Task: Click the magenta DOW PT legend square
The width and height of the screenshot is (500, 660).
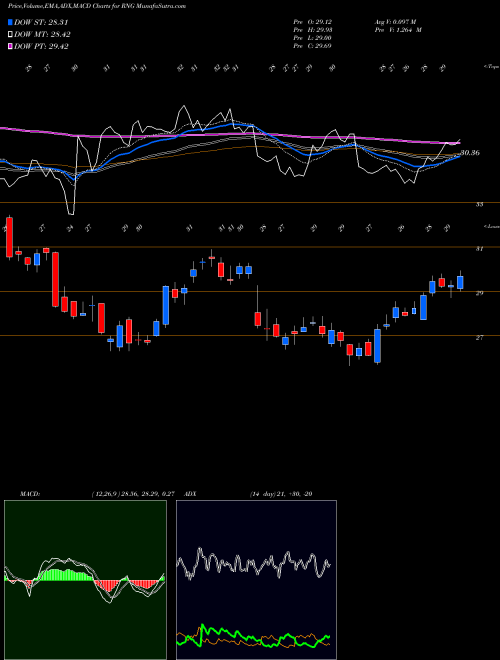Action: (x=10, y=46)
